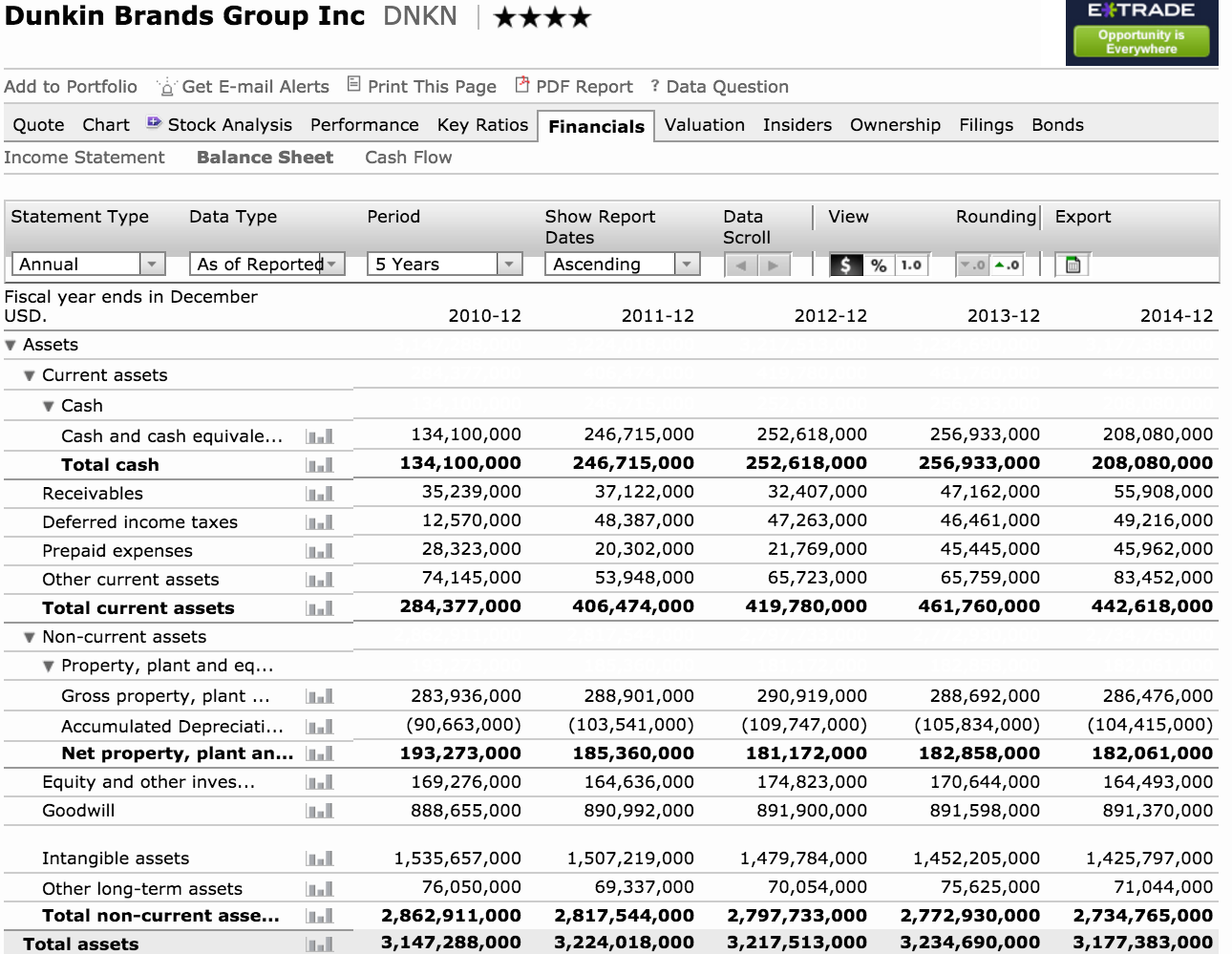The image size is (1232, 954).
Task: Open the Insiders tab
Action: click(x=797, y=125)
